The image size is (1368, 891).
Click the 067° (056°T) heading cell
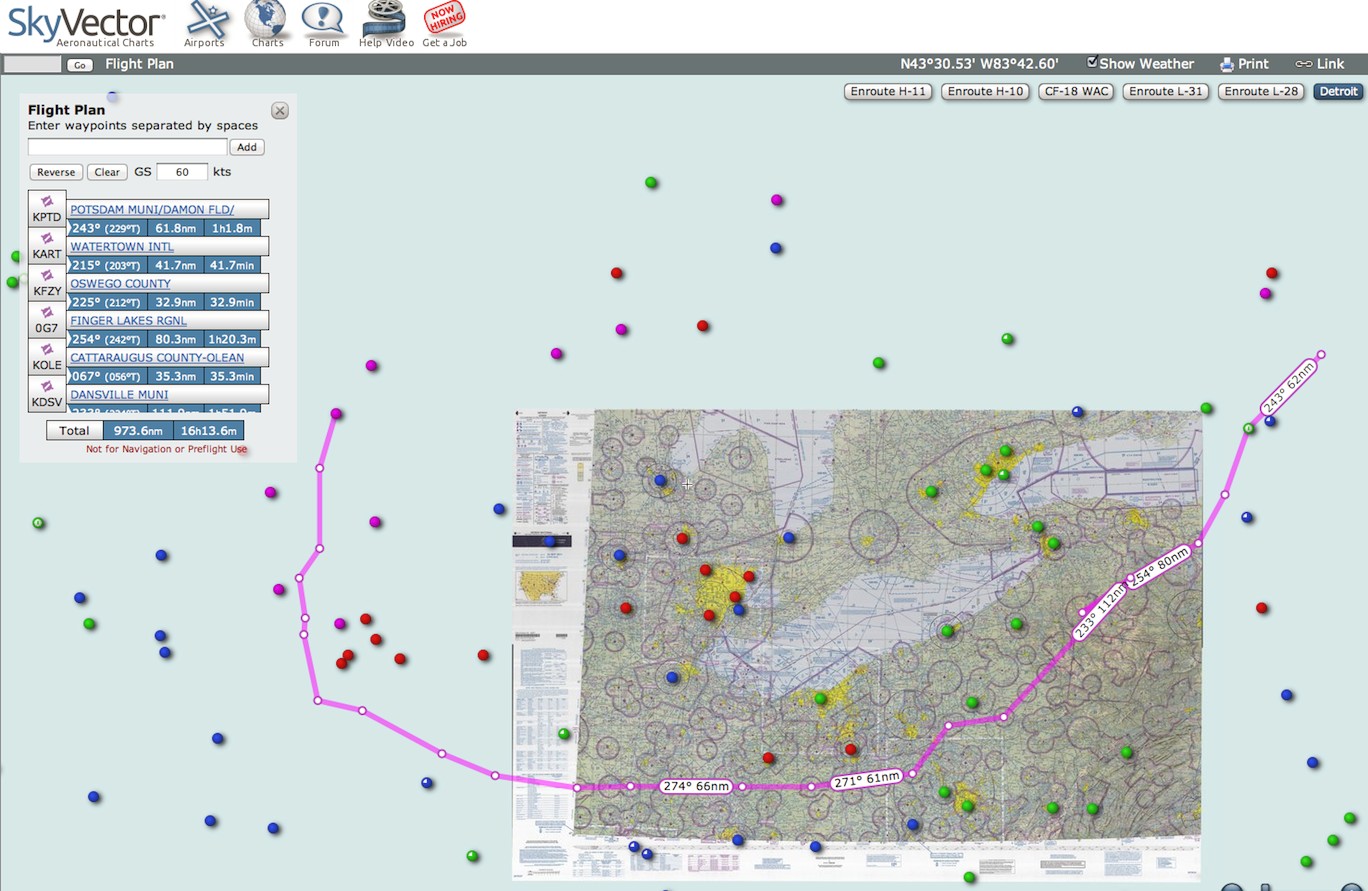point(107,376)
